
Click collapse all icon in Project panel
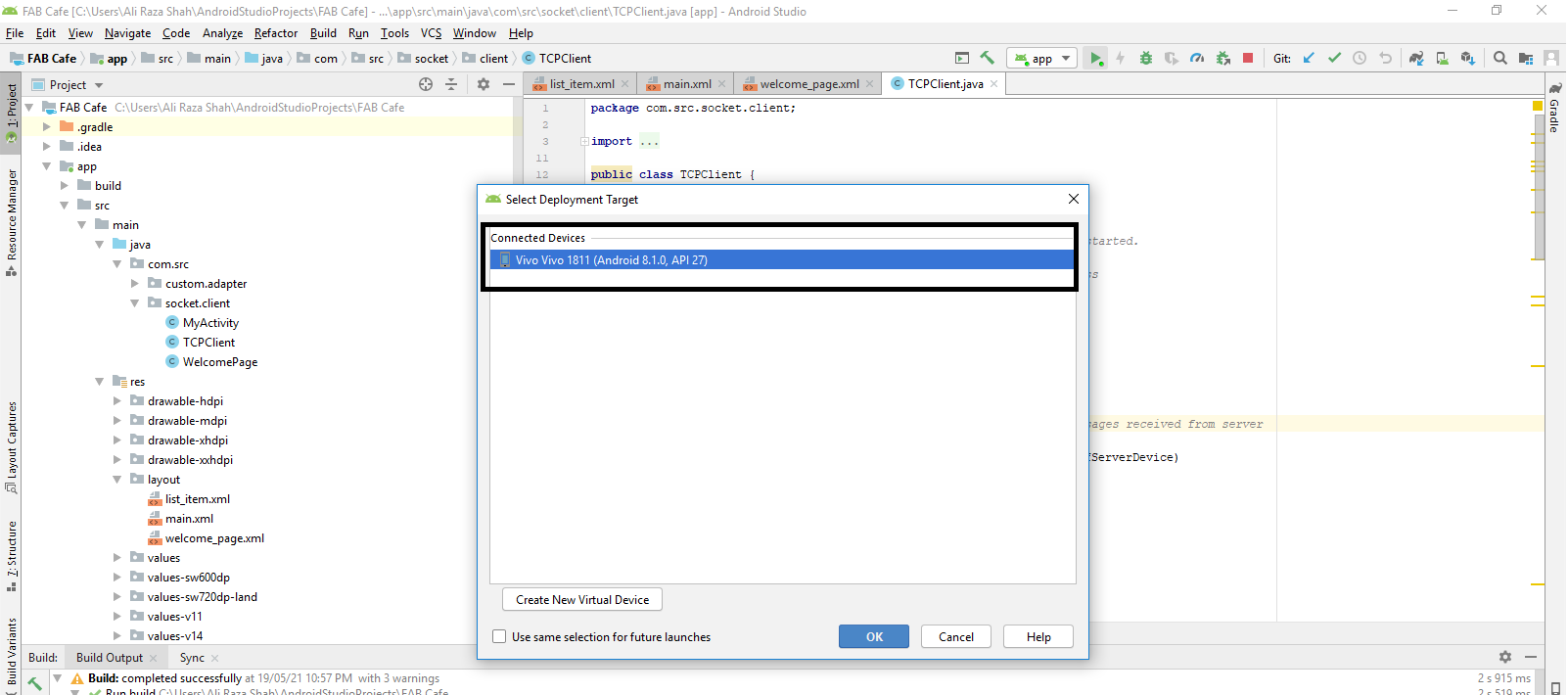[451, 84]
